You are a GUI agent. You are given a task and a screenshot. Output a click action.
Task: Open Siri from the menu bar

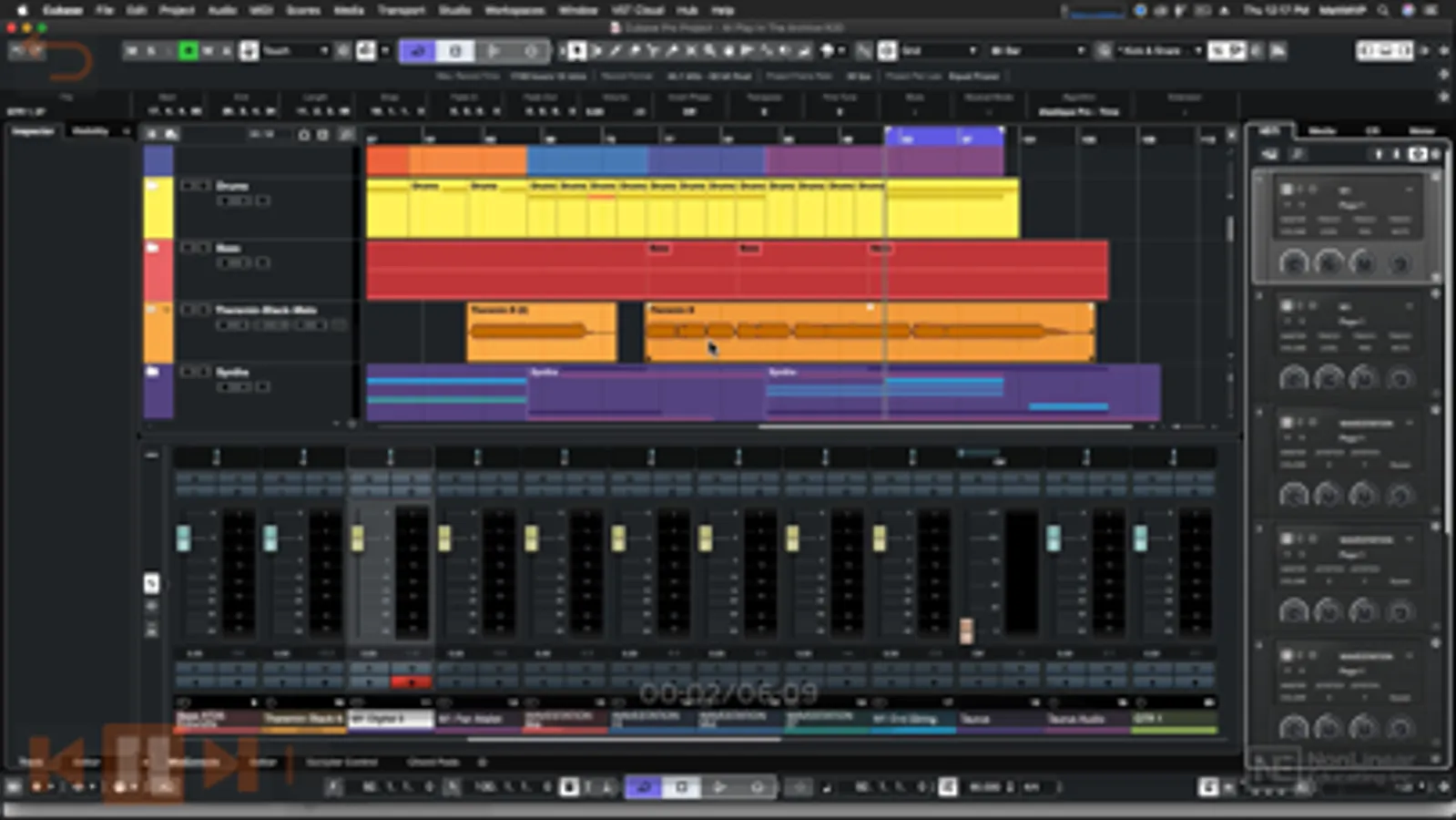(1408, 10)
